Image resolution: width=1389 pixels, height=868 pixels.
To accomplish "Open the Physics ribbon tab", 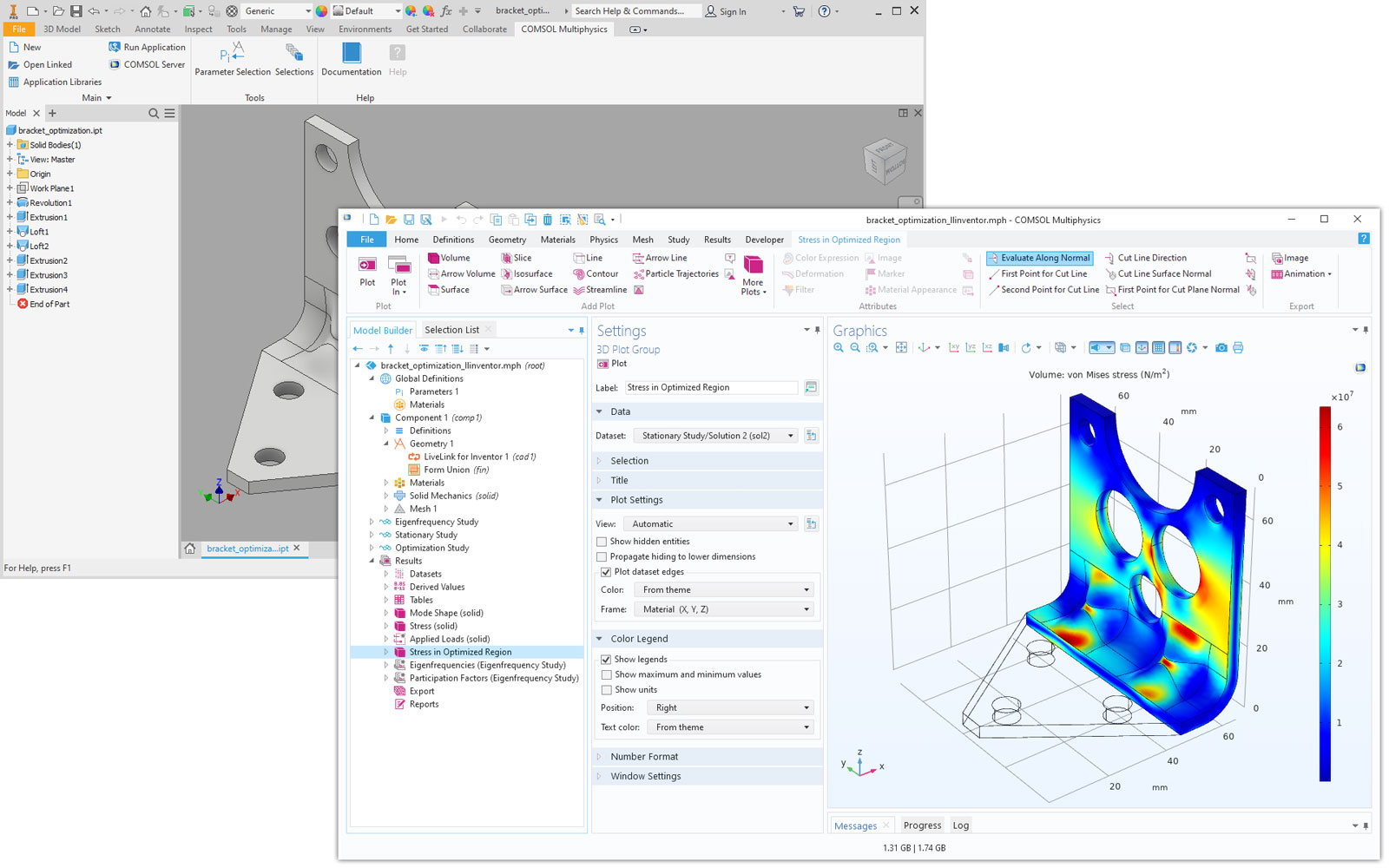I will [603, 240].
